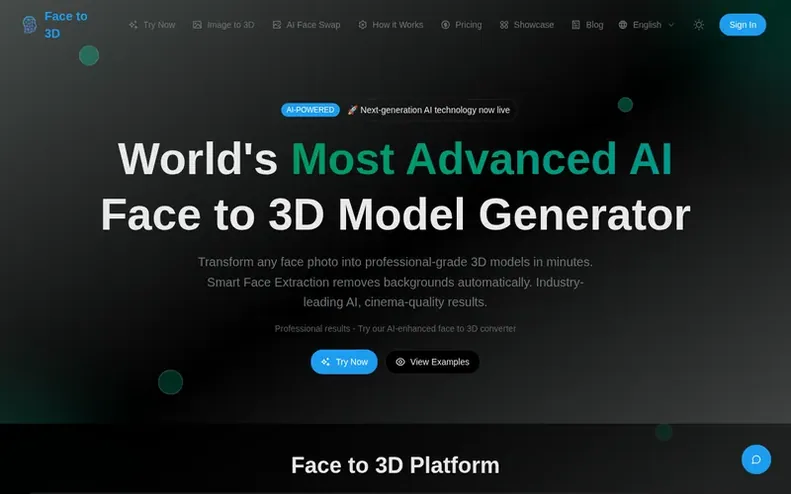
Task: Click 'Transform any face photo' description paragraph
Action: (x=396, y=282)
